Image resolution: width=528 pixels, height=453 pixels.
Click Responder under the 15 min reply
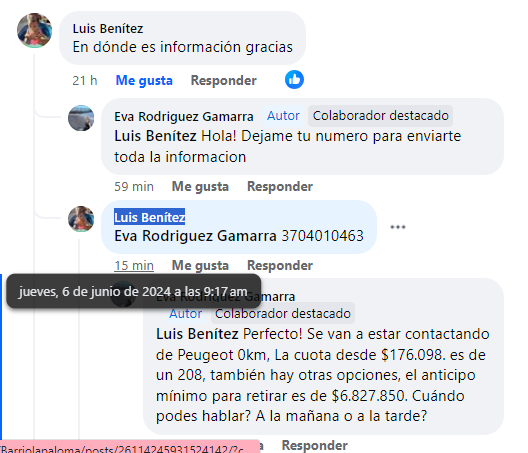[x=280, y=265]
